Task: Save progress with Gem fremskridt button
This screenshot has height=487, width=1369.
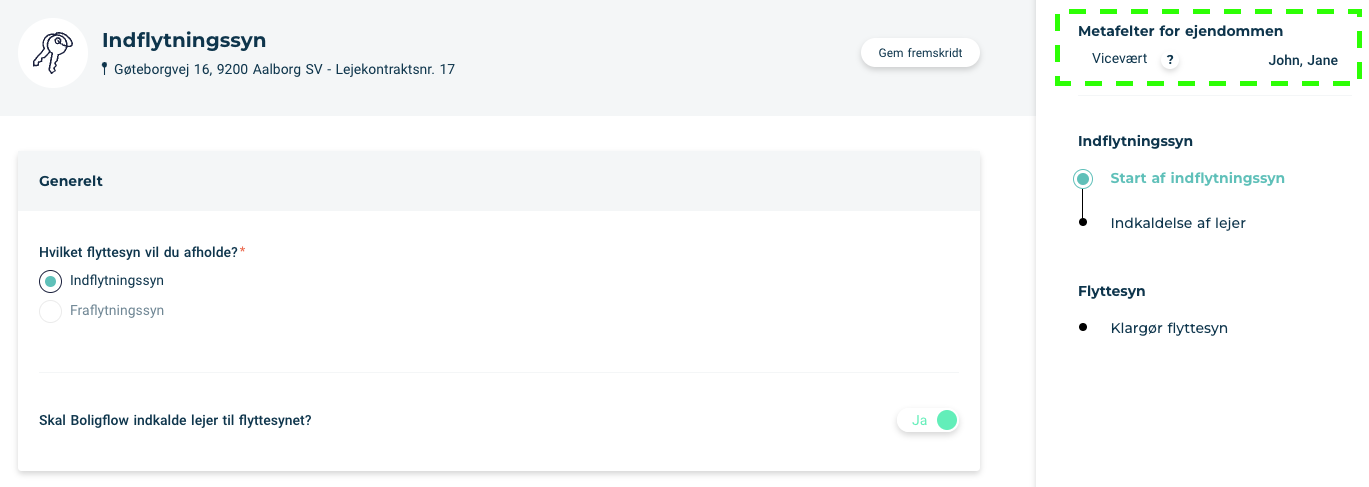Action: tap(920, 53)
